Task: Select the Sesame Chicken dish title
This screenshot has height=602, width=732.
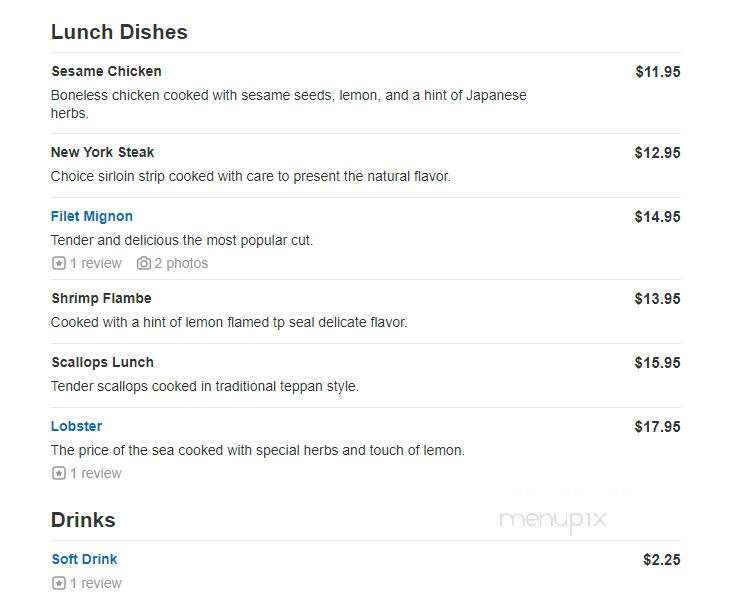Action: pos(106,71)
